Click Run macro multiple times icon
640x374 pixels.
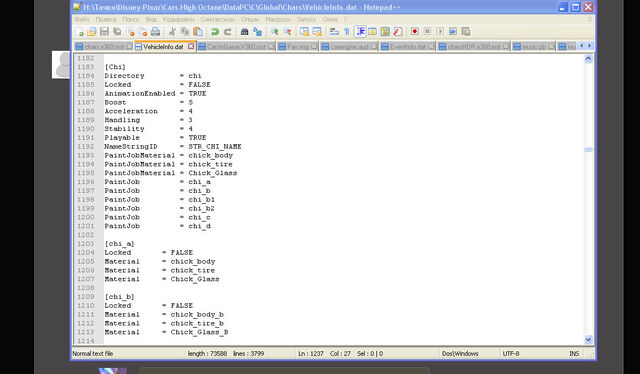point(453,31)
